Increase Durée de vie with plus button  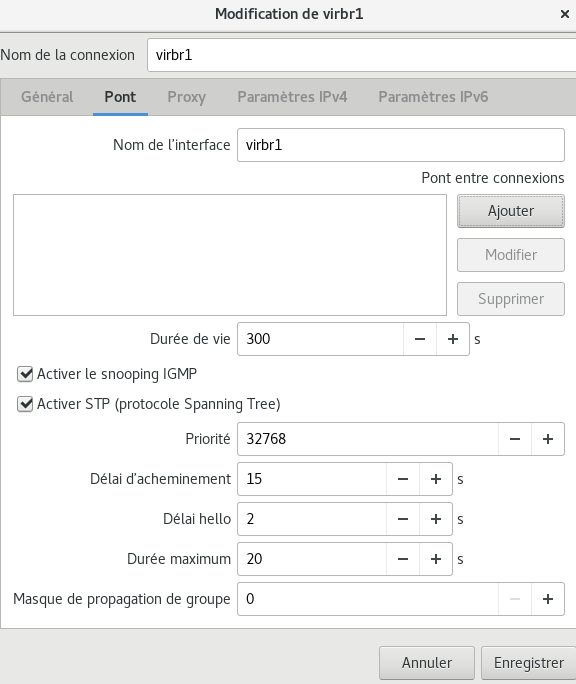pos(453,339)
